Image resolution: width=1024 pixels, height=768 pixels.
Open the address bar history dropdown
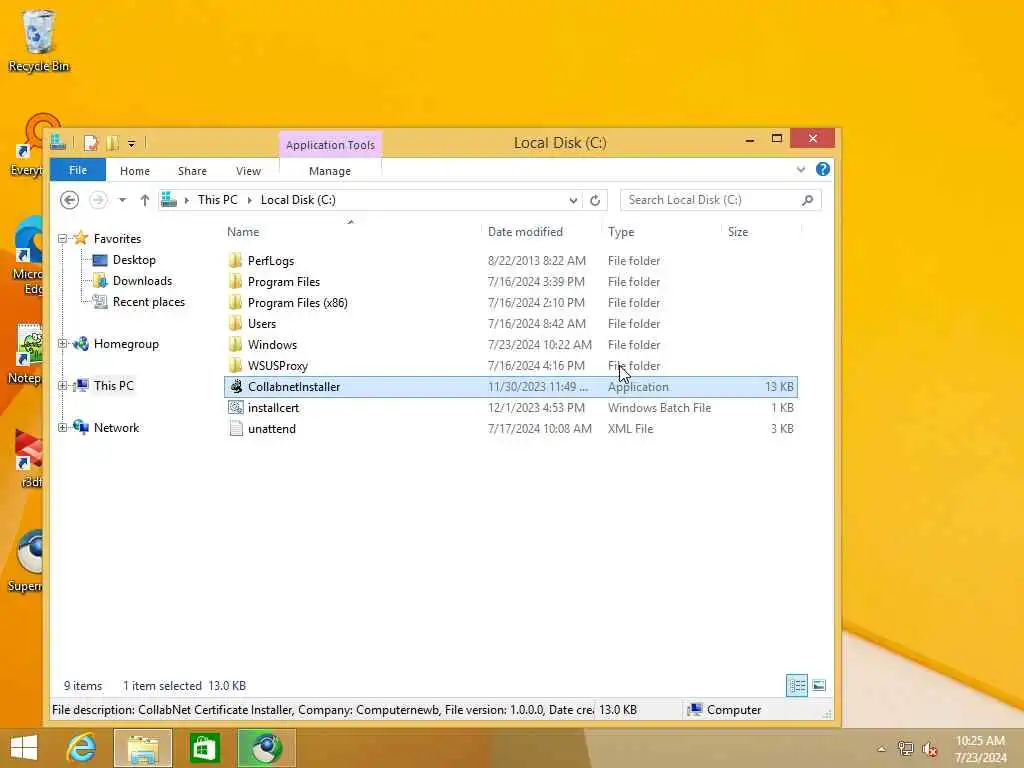573,200
